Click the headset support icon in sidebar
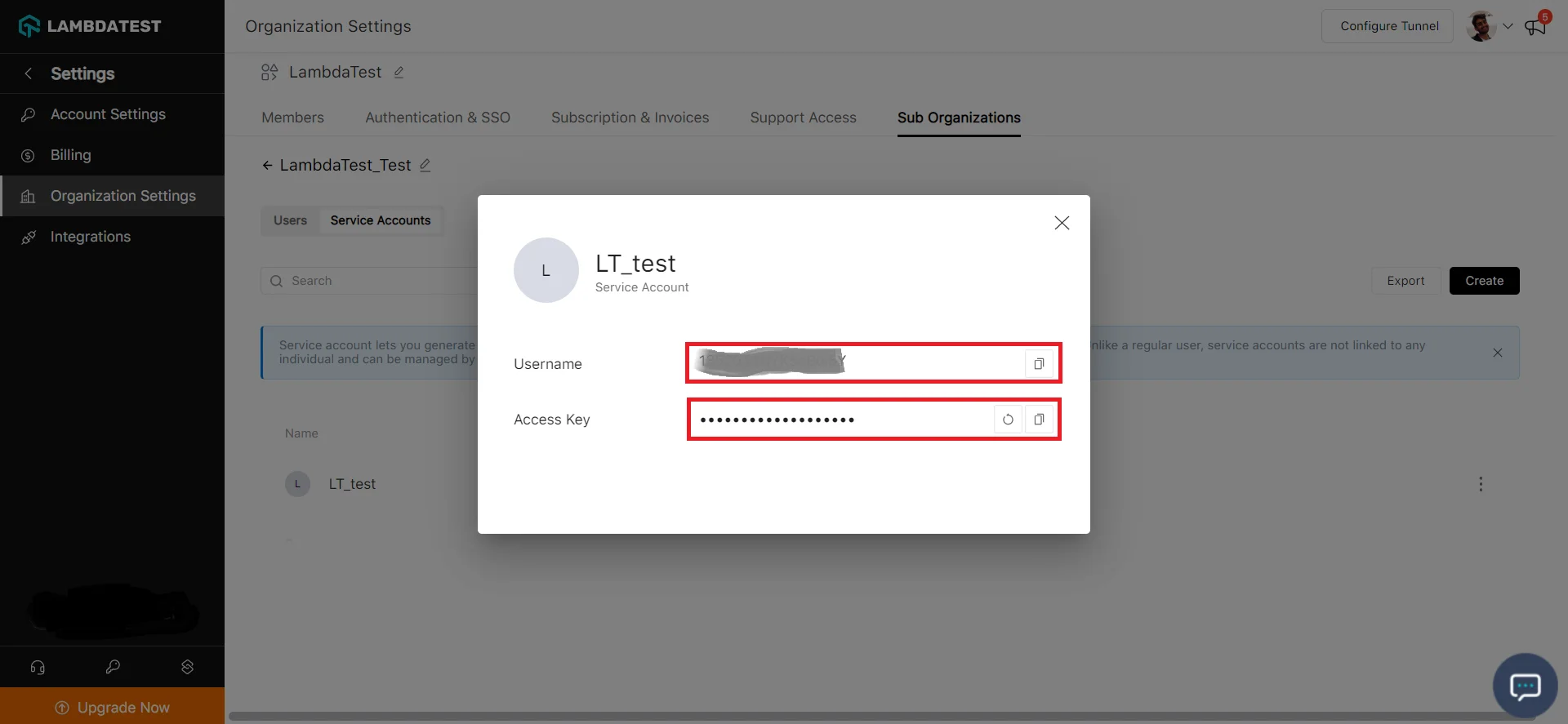1568x724 pixels. pyautogui.click(x=38, y=667)
